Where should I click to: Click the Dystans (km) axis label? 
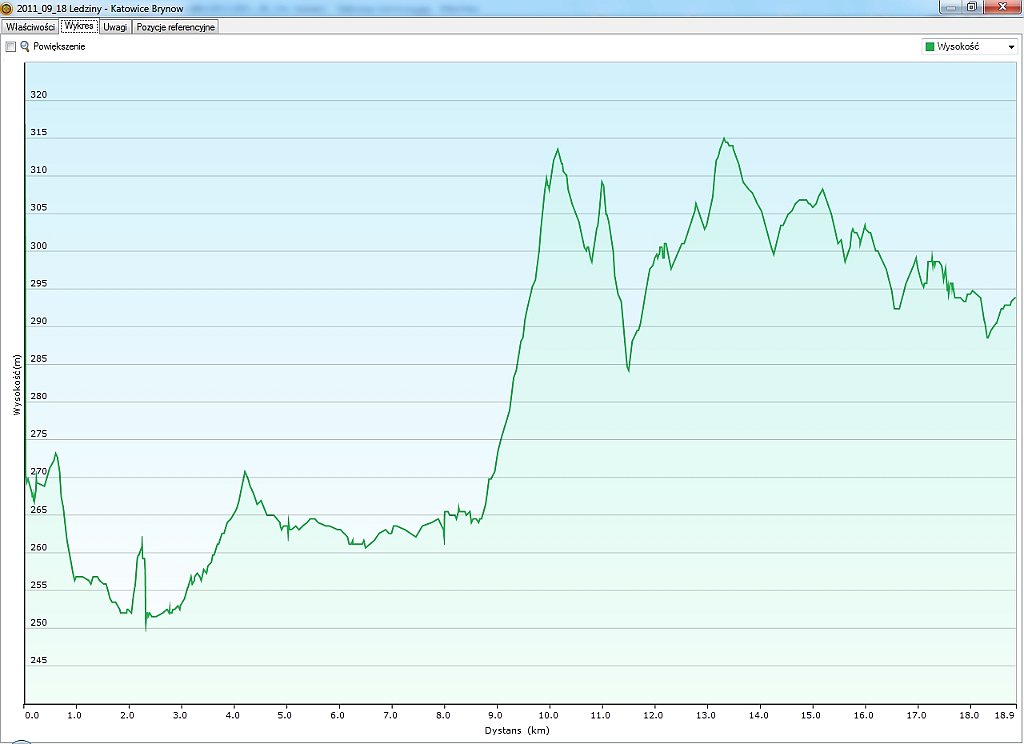(517, 731)
